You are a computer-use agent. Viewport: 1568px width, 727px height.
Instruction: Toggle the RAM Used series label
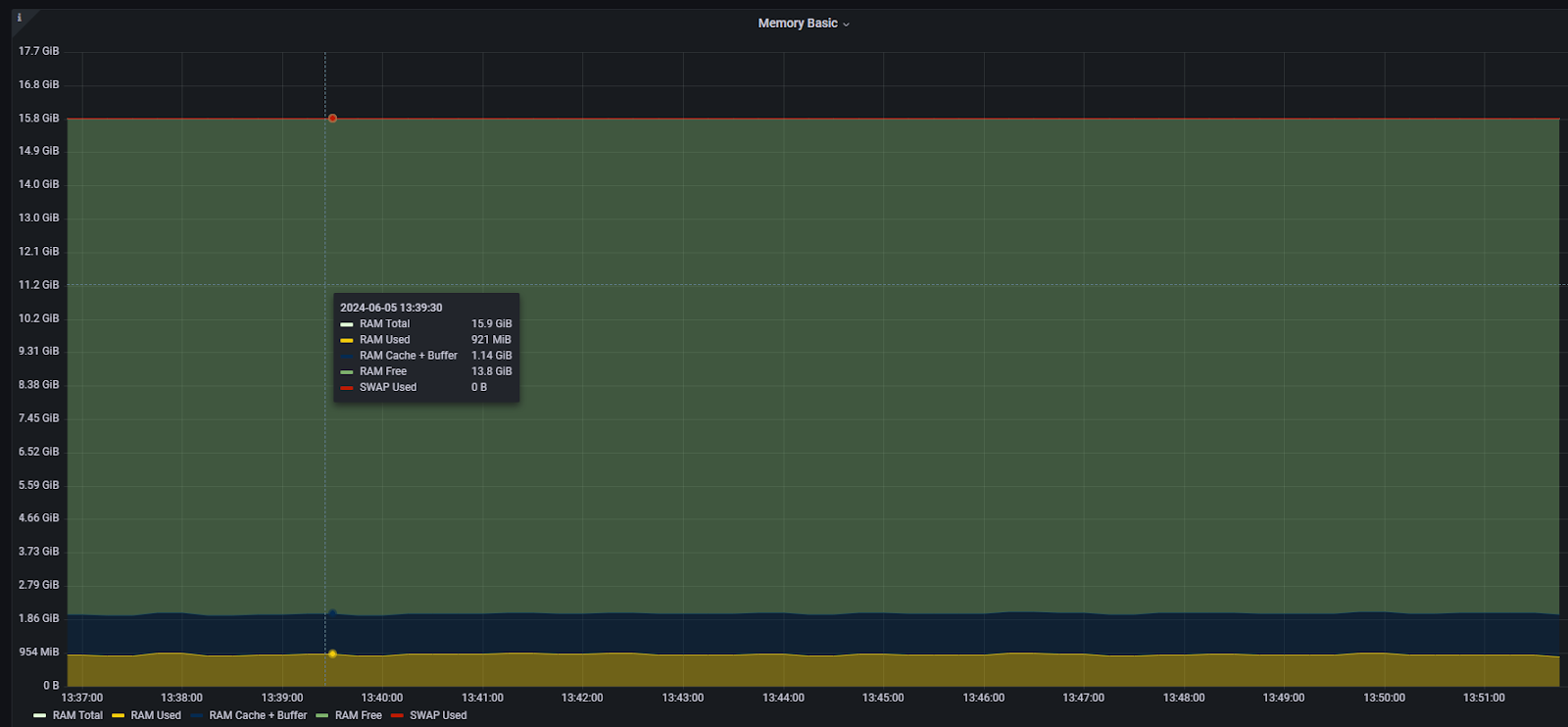point(156,715)
